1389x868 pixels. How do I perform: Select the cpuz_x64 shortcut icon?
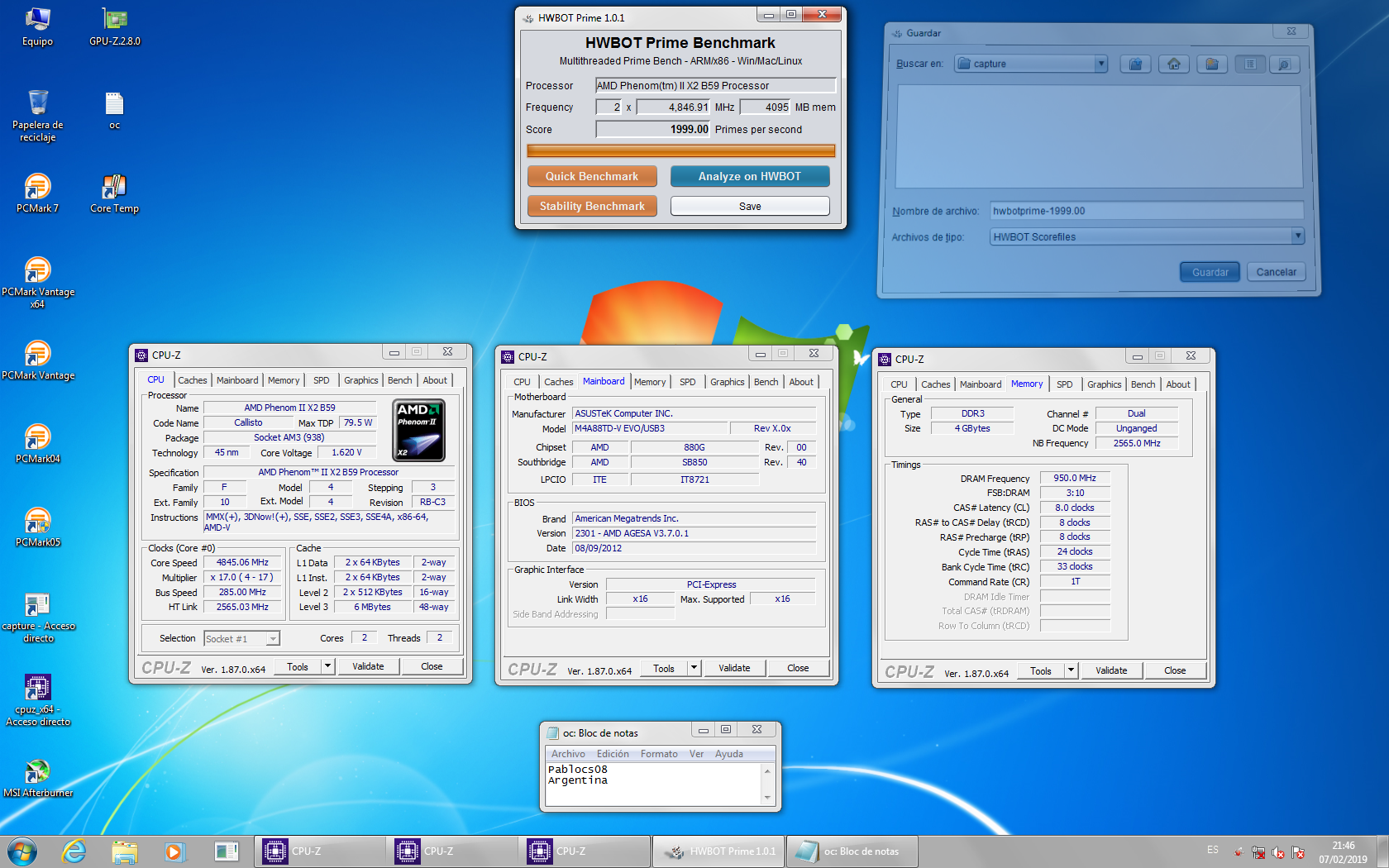37,701
